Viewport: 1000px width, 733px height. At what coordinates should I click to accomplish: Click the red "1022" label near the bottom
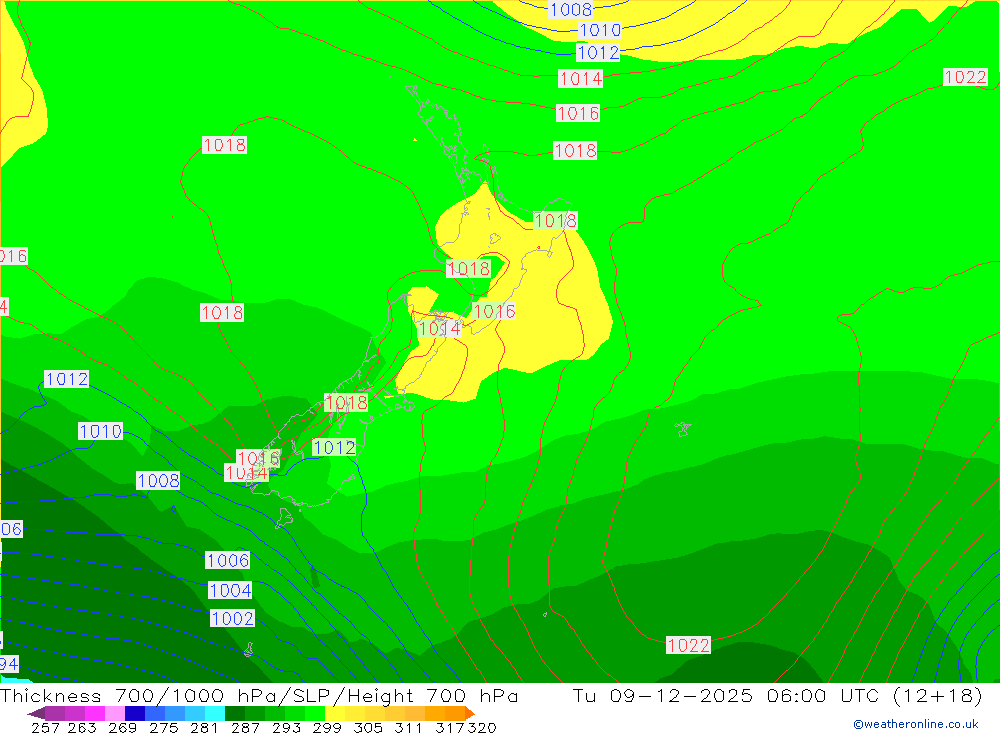[688, 645]
